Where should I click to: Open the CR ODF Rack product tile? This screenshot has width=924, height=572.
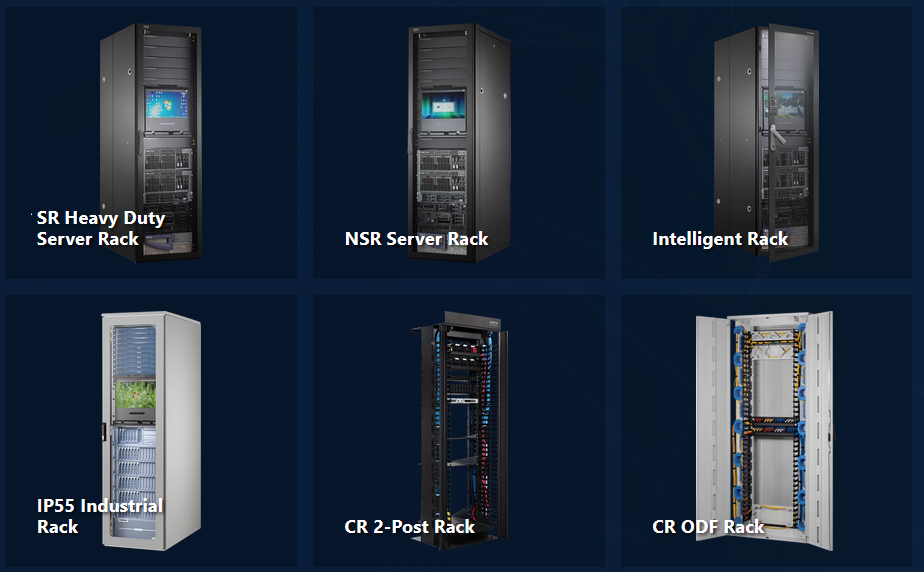766,431
